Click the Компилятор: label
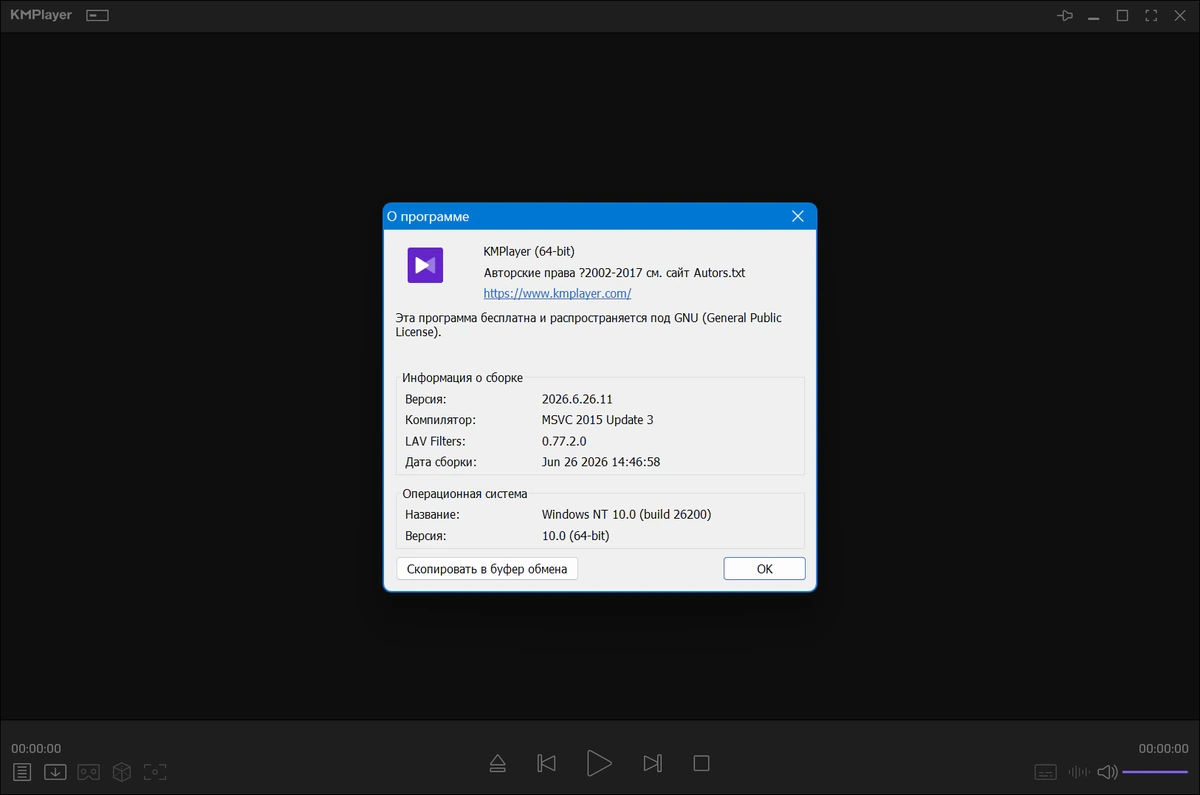 point(441,420)
